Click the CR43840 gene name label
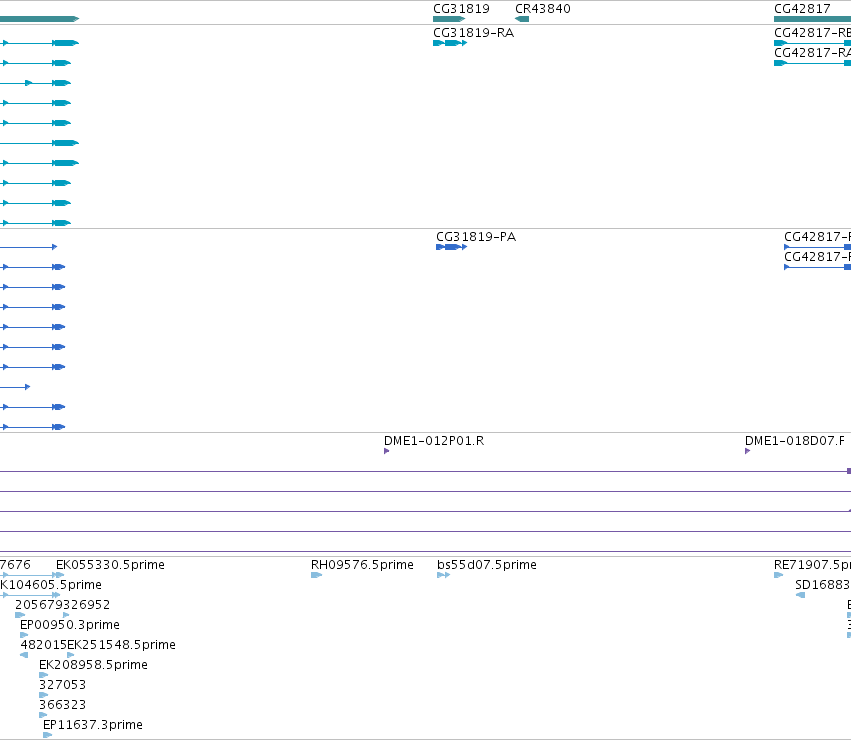This screenshot has width=851, height=740. pos(543,9)
